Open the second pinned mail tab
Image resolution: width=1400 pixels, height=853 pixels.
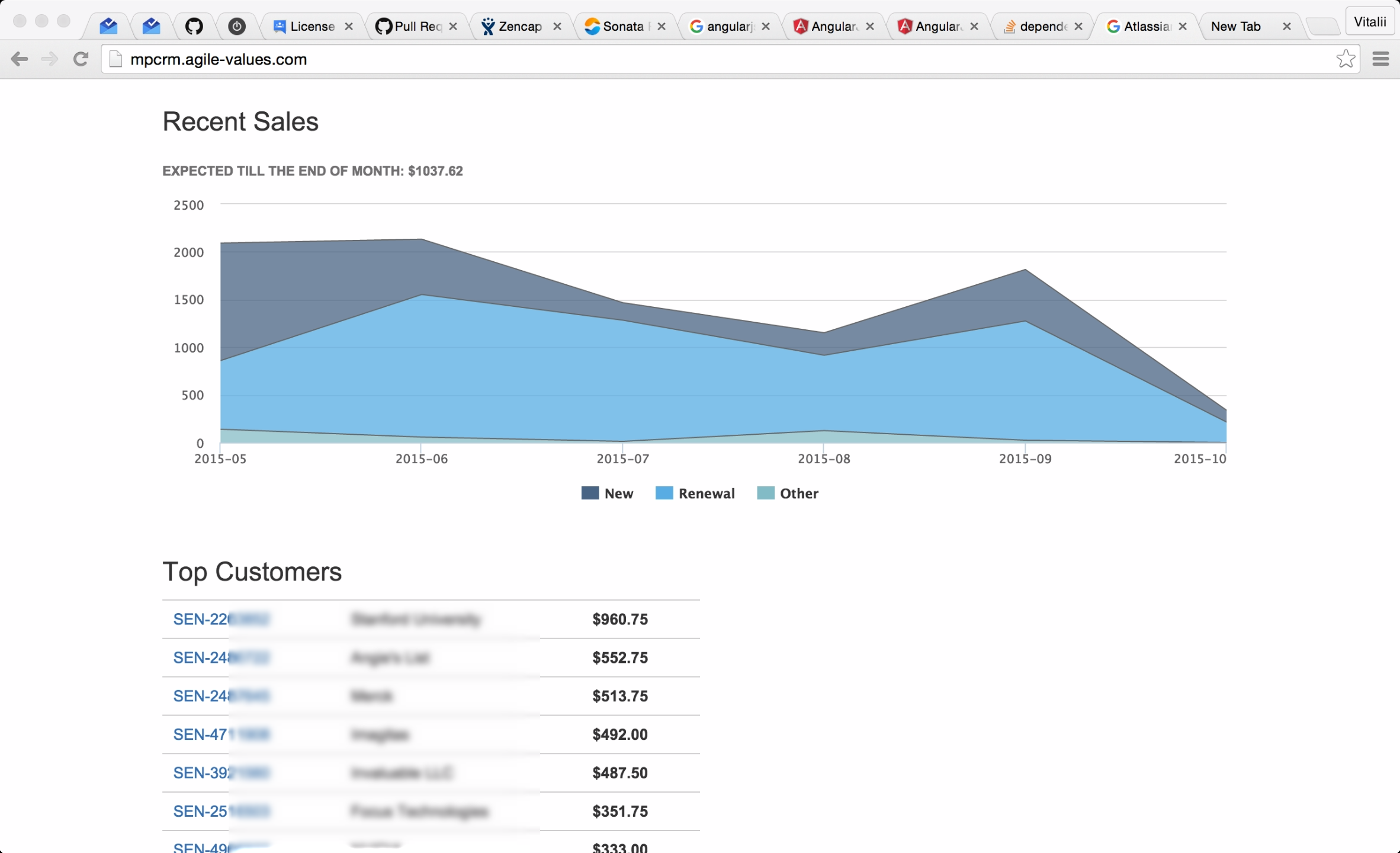coord(152,26)
